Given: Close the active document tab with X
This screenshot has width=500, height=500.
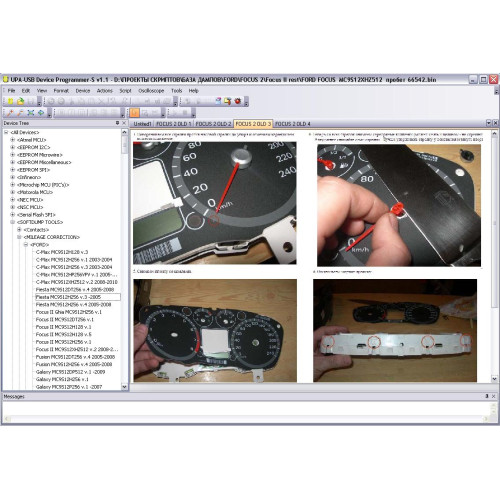Looking at the screenshot, I should [495, 123].
